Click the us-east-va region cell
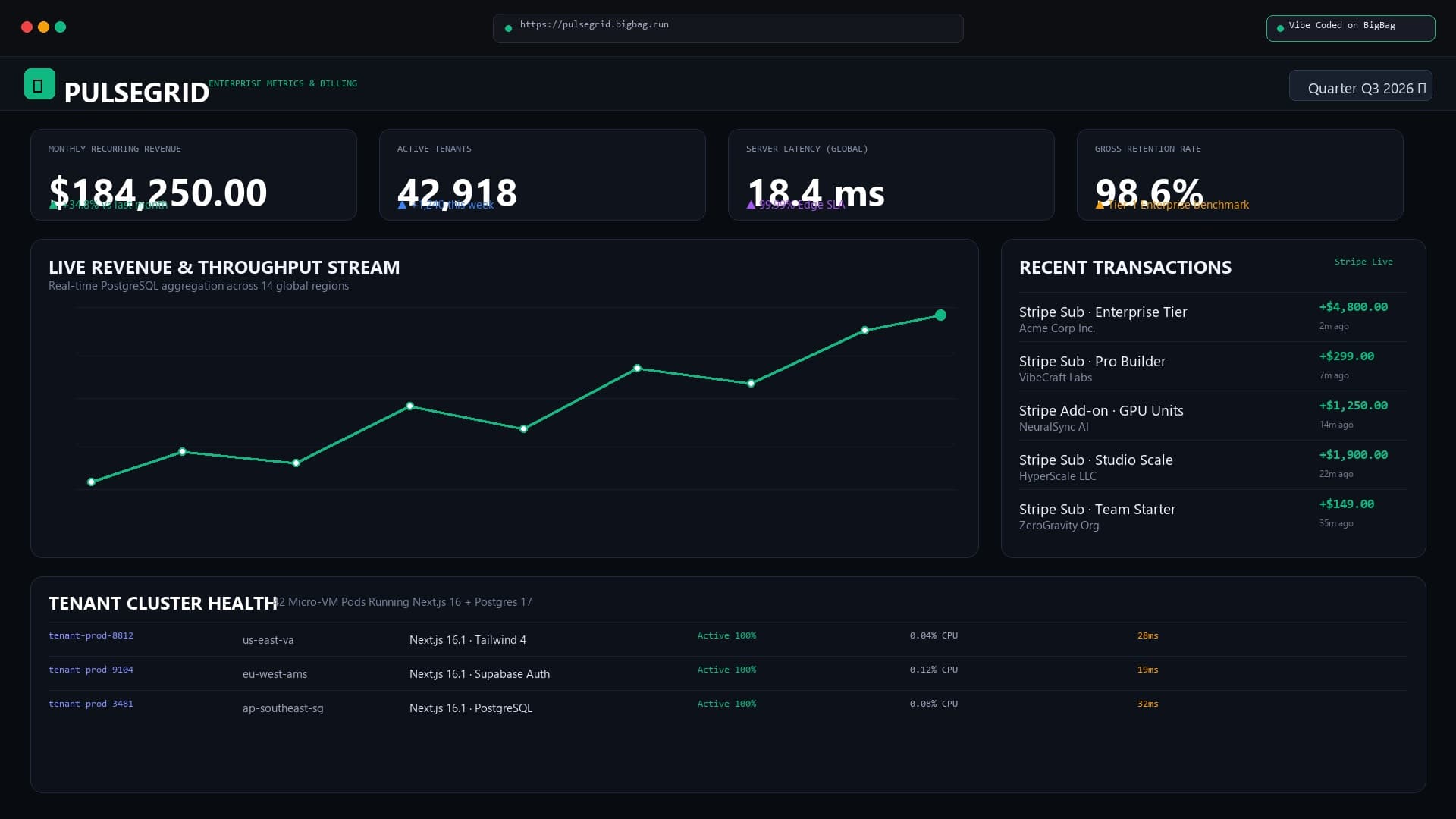 (x=268, y=640)
